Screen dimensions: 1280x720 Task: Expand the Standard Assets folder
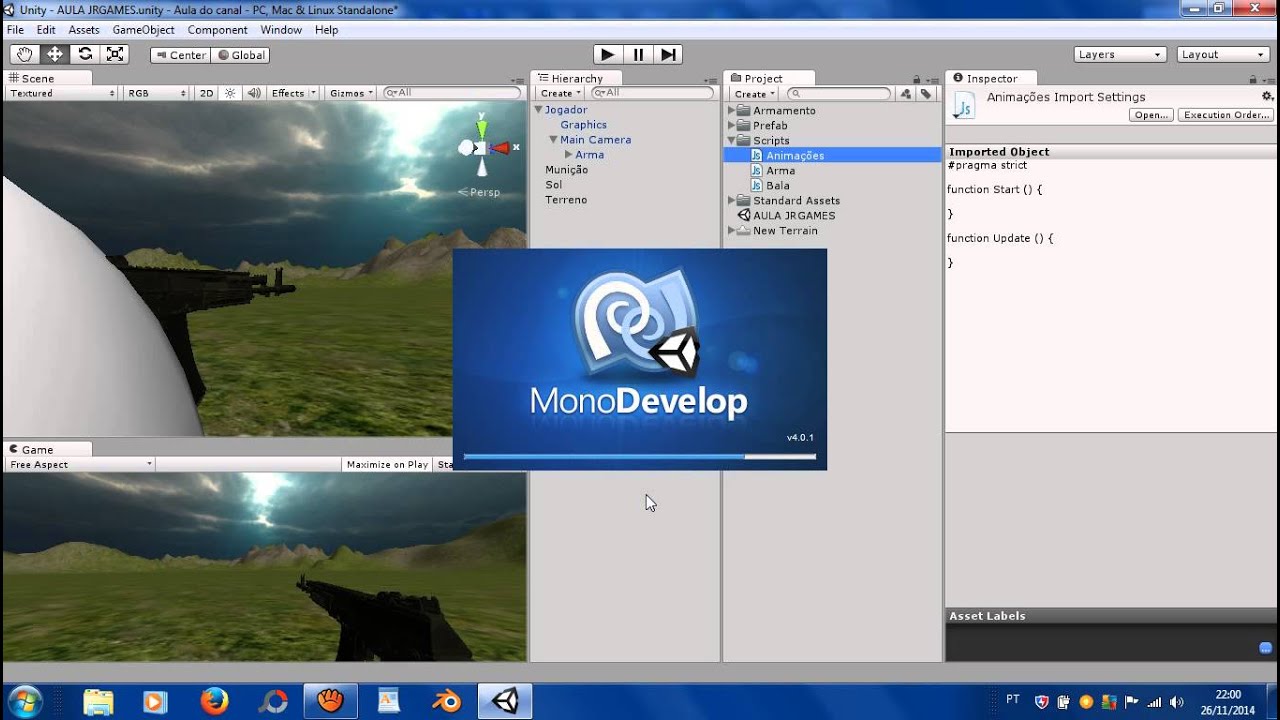click(x=731, y=201)
